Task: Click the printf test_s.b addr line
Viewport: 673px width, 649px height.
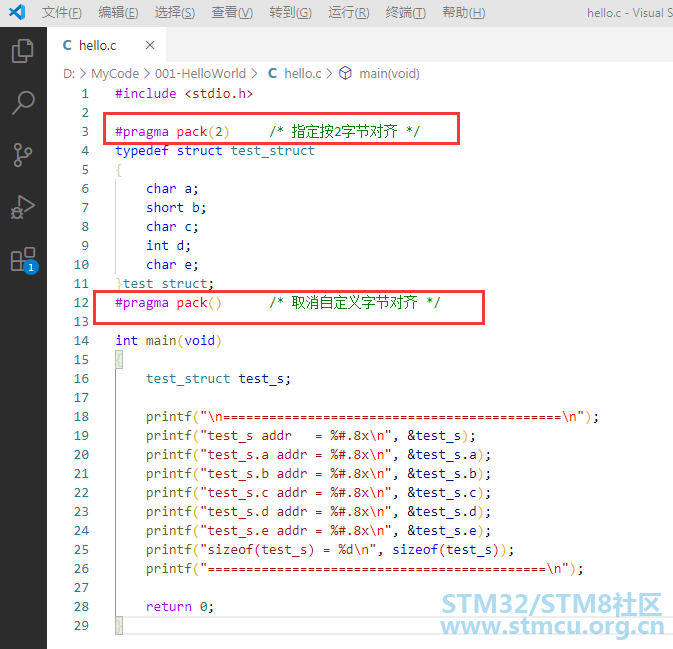Action: (x=318, y=473)
